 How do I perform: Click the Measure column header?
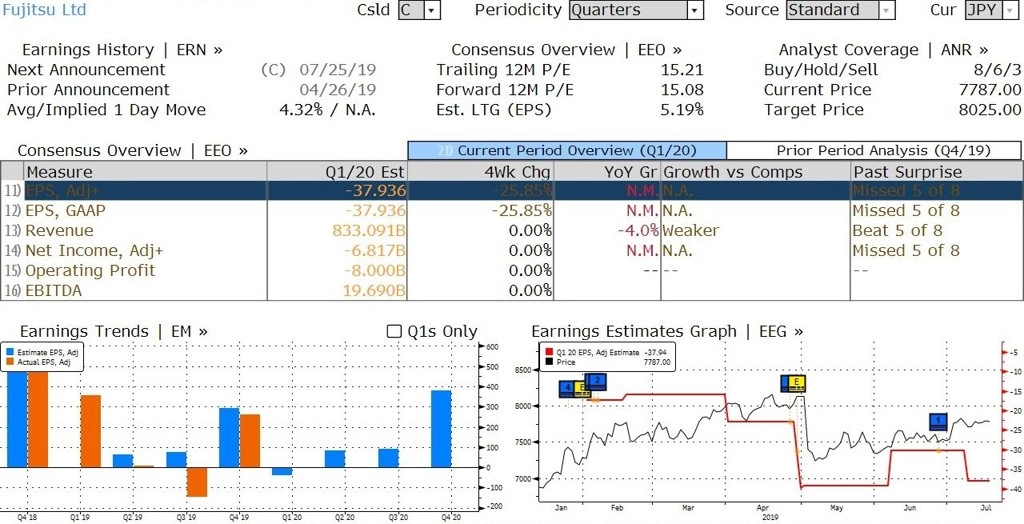coord(145,172)
